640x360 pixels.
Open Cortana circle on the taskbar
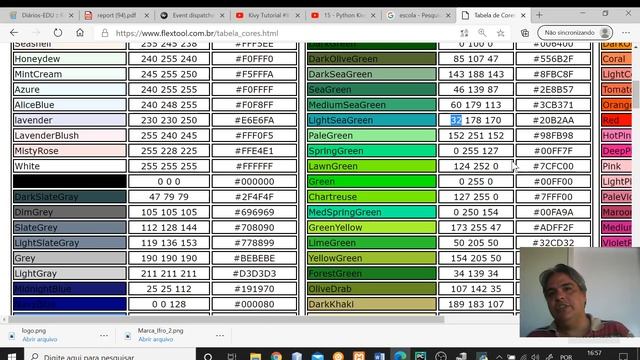pos(208,356)
